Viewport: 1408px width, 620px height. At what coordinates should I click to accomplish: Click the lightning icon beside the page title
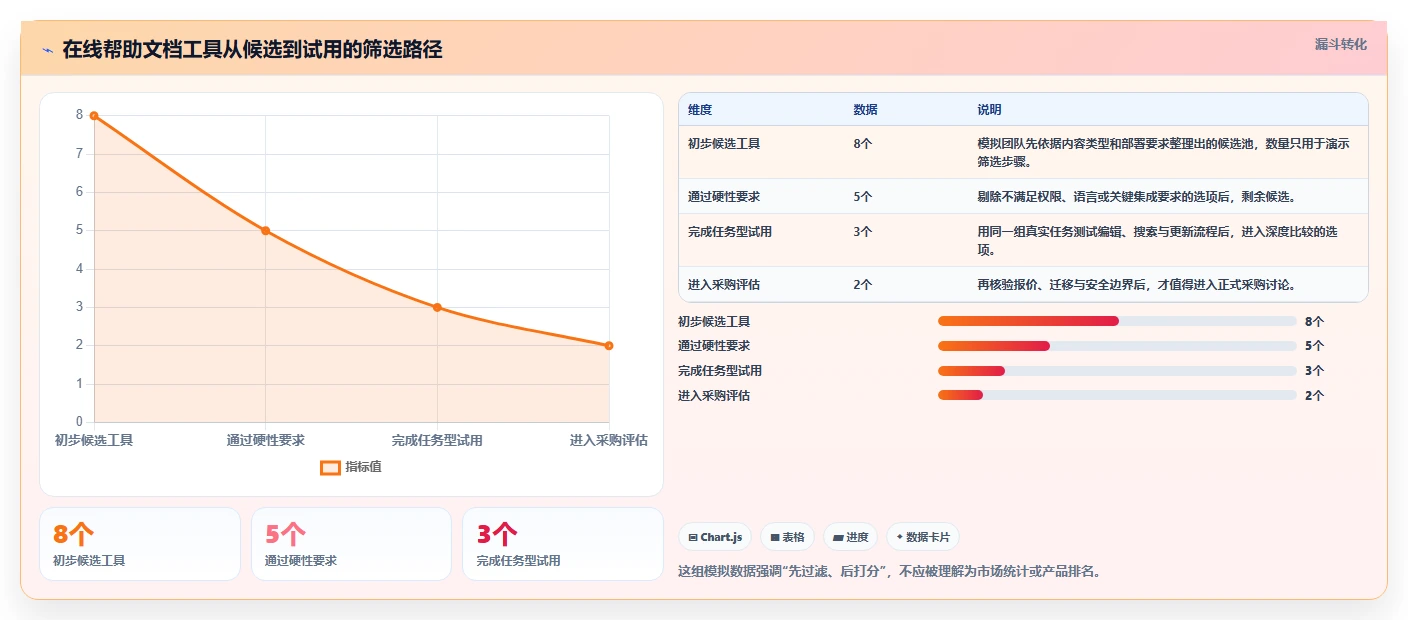click(x=48, y=50)
